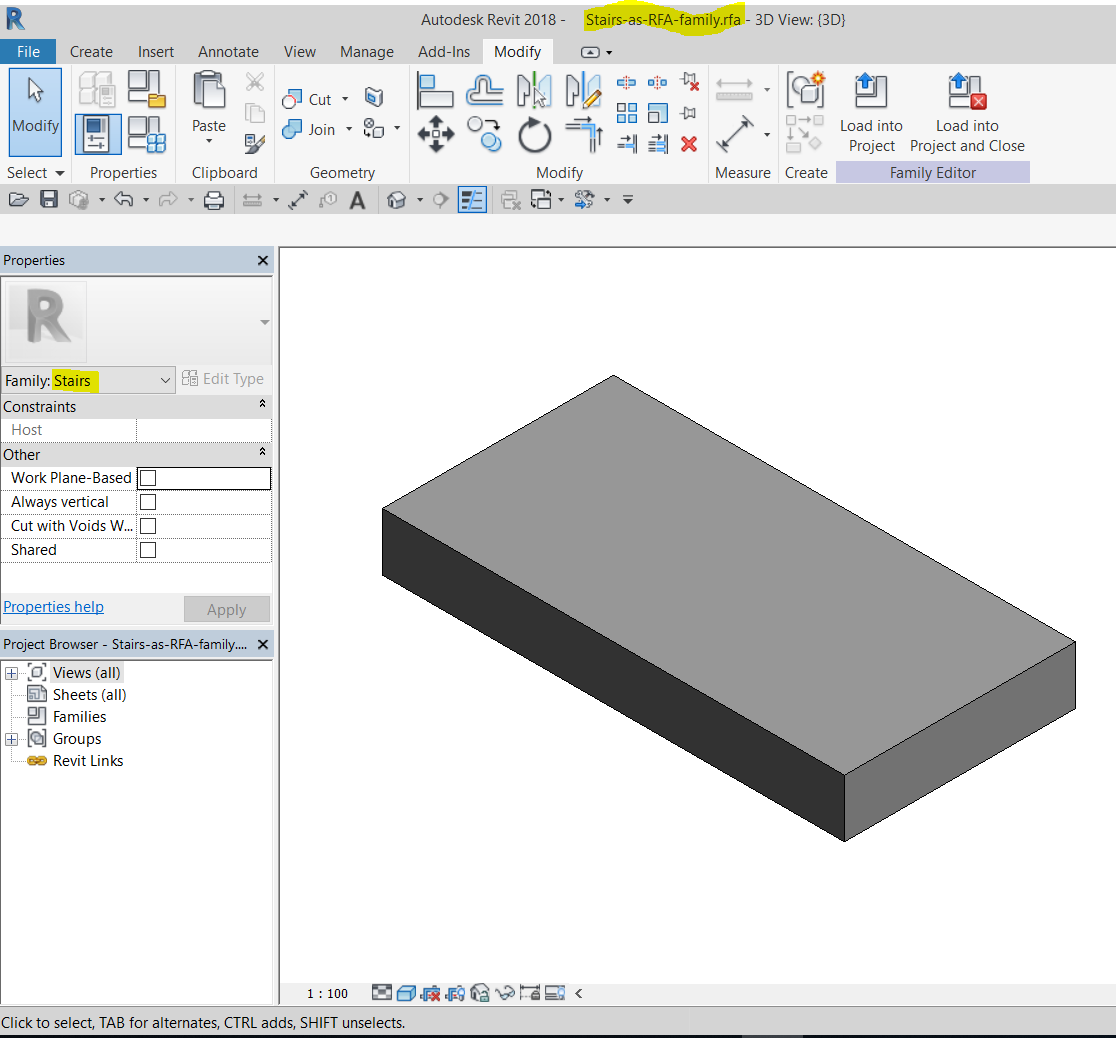
Task: Switch to the Insert ribbon tab
Action: pyautogui.click(x=156, y=51)
